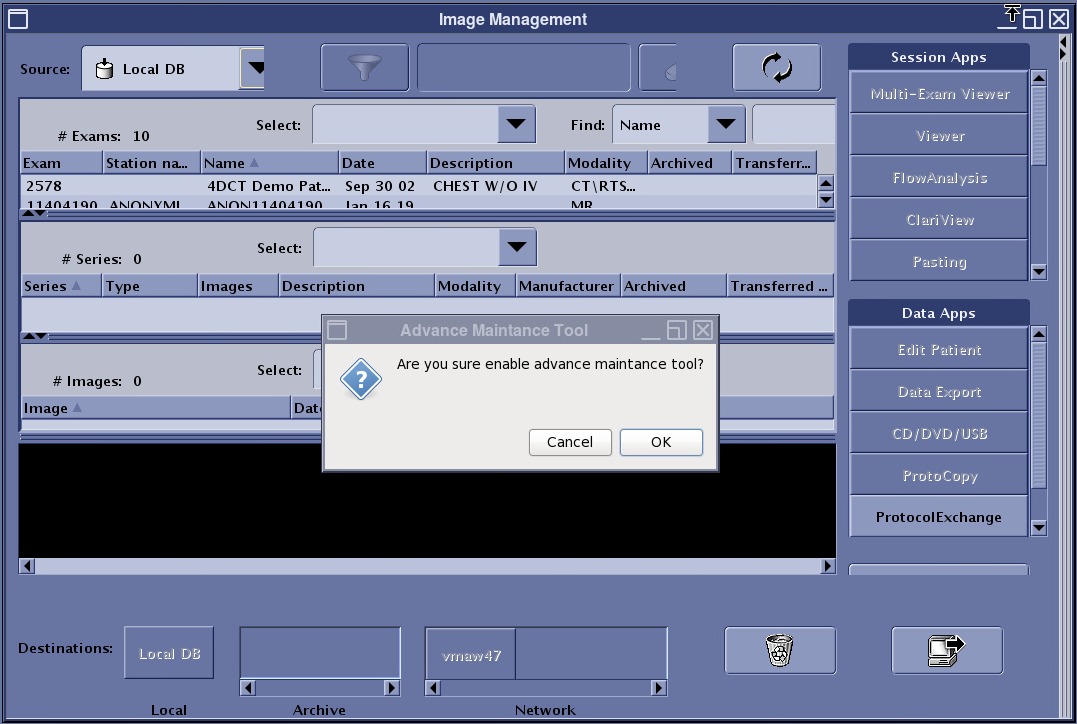Click the send-to-host export icon
1077x724 pixels.
(947, 650)
